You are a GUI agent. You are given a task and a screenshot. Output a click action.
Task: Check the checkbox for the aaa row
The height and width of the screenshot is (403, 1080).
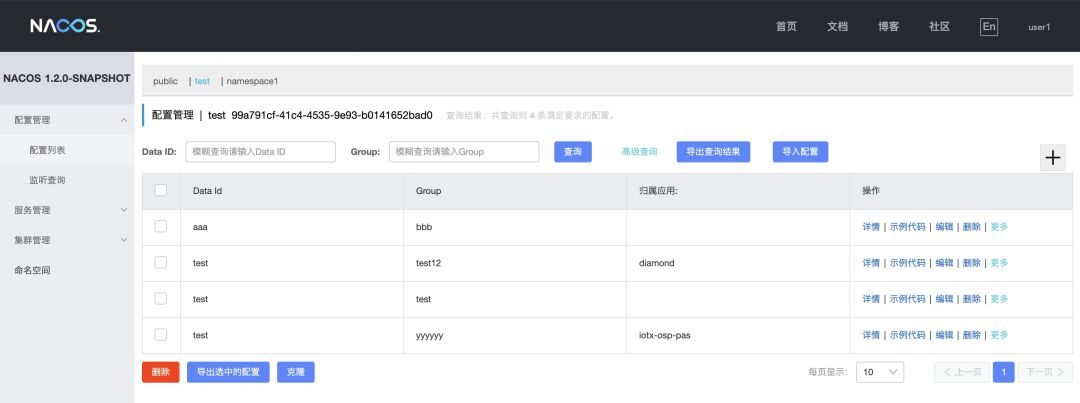tap(161, 227)
